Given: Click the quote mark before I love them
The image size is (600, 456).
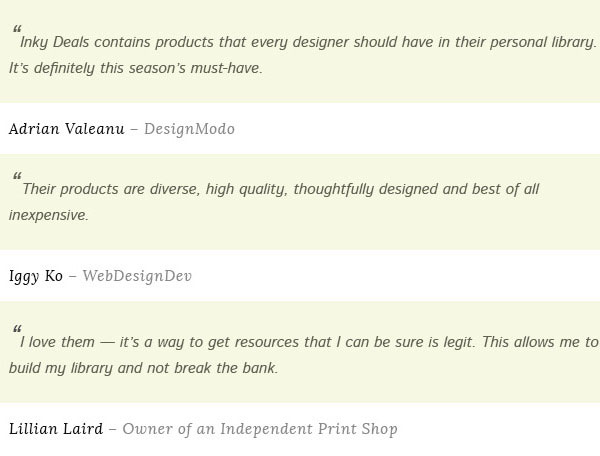Looking at the screenshot, I should point(17,329).
